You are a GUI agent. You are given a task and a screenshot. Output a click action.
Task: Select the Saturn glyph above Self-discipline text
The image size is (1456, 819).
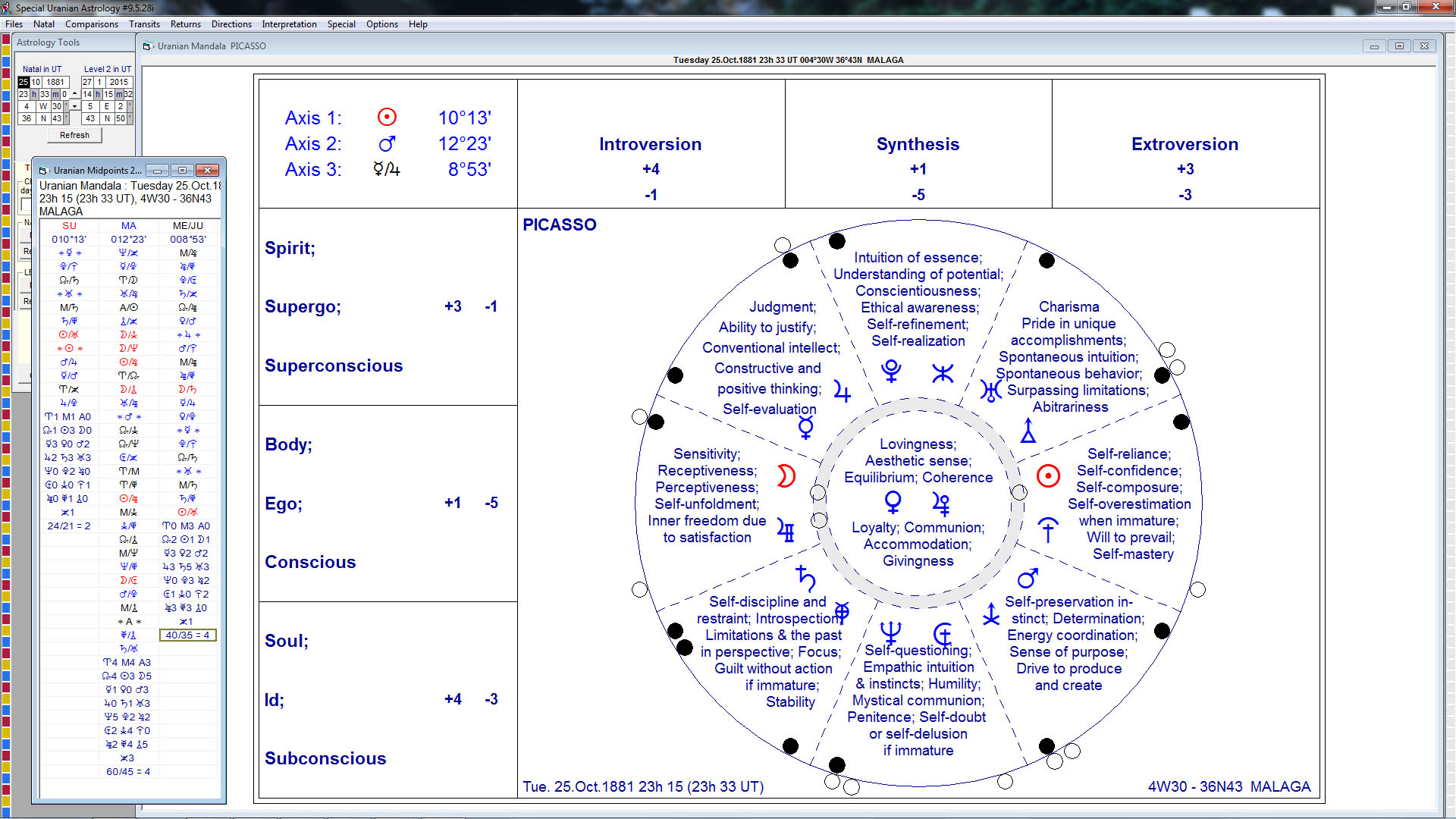pyautogui.click(x=805, y=579)
